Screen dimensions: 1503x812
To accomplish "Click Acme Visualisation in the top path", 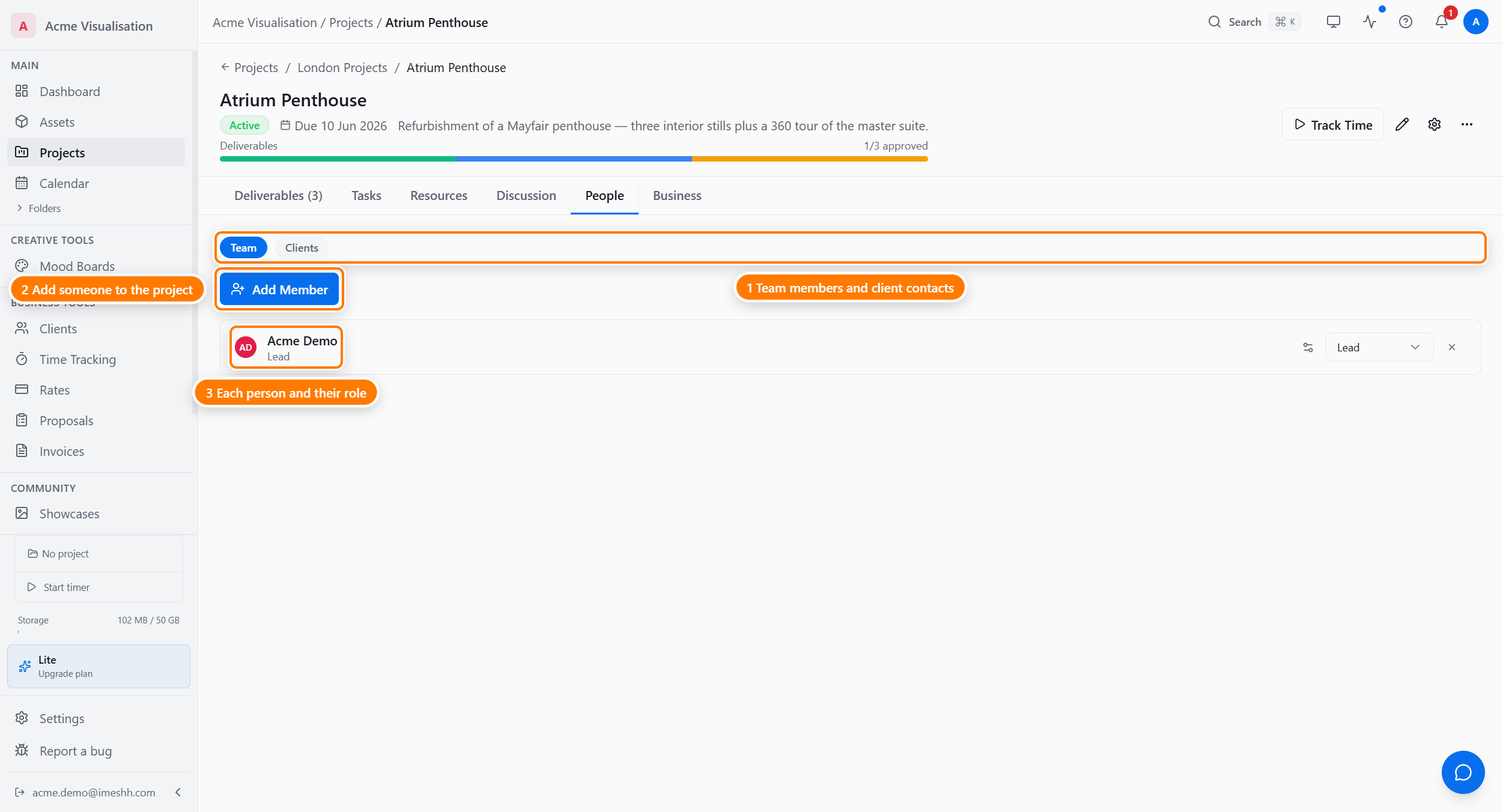I will tap(264, 22).
